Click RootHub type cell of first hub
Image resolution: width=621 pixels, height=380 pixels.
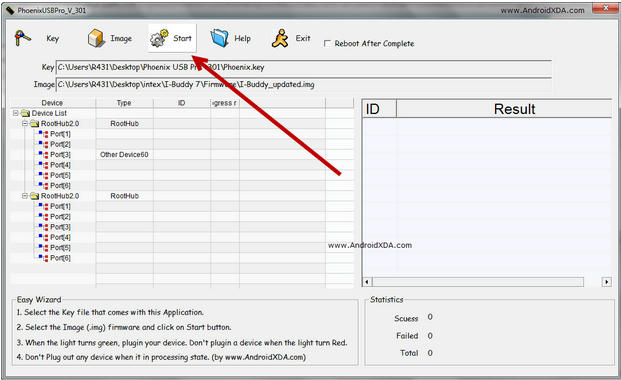(x=124, y=124)
